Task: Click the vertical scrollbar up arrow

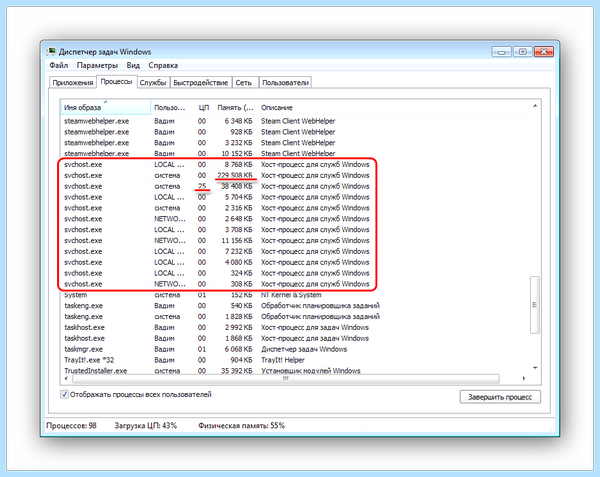Action: (535, 106)
